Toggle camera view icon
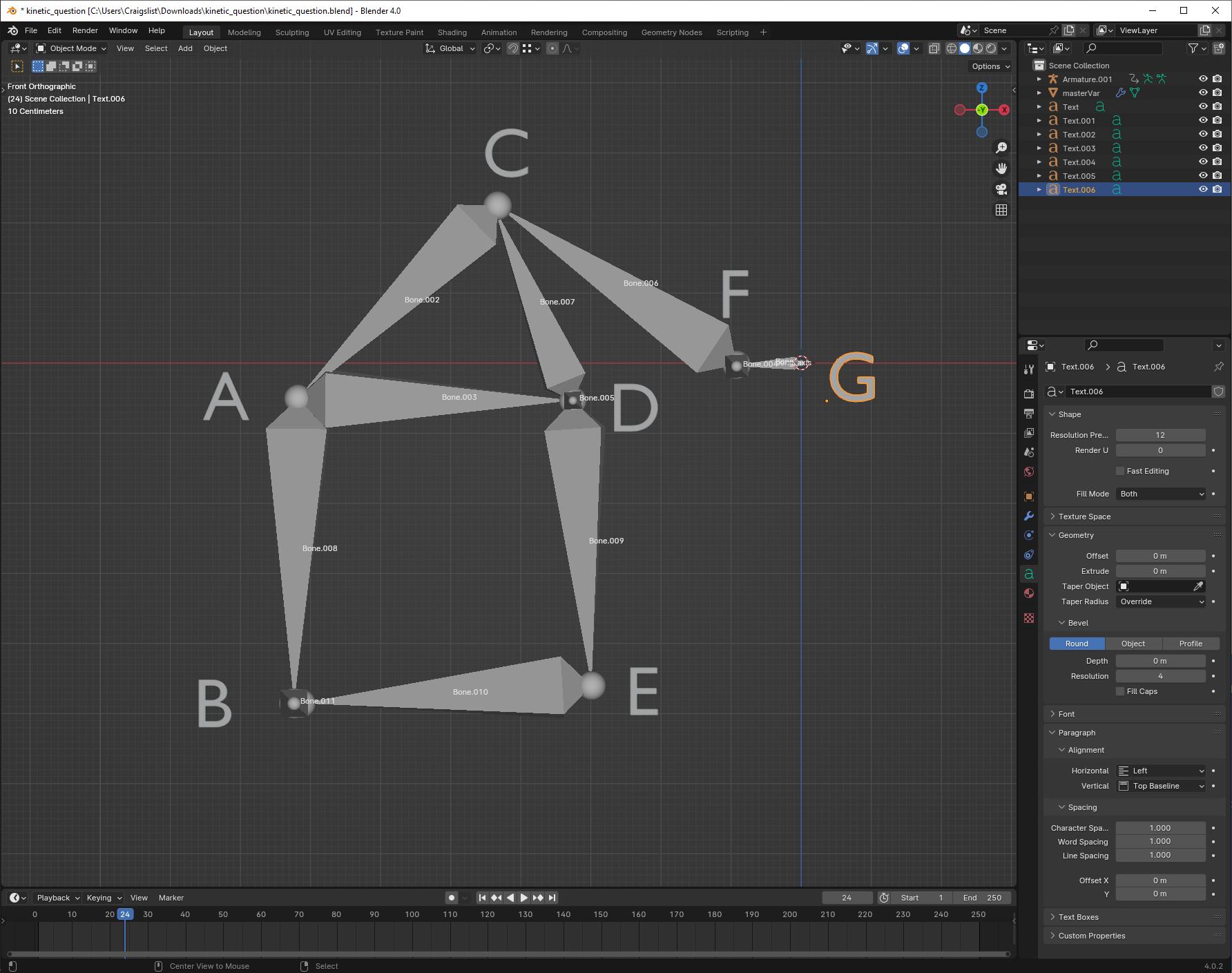The height and width of the screenshot is (973, 1232). pyautogui.click(x=1001, y=189)
